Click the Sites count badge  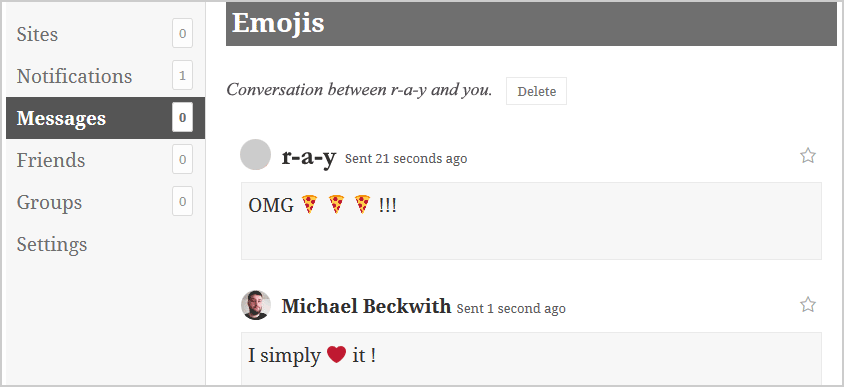pos(182,33)
